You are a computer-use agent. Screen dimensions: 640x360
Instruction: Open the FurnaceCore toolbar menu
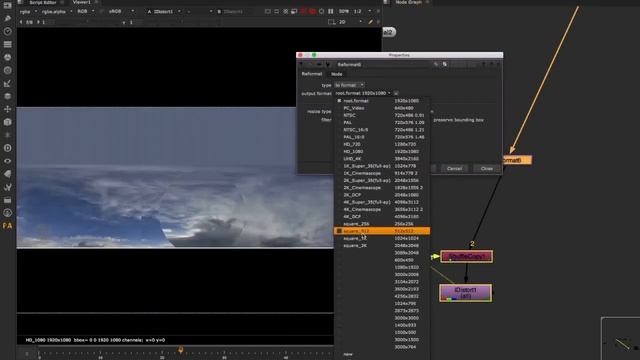click(7, 213)
